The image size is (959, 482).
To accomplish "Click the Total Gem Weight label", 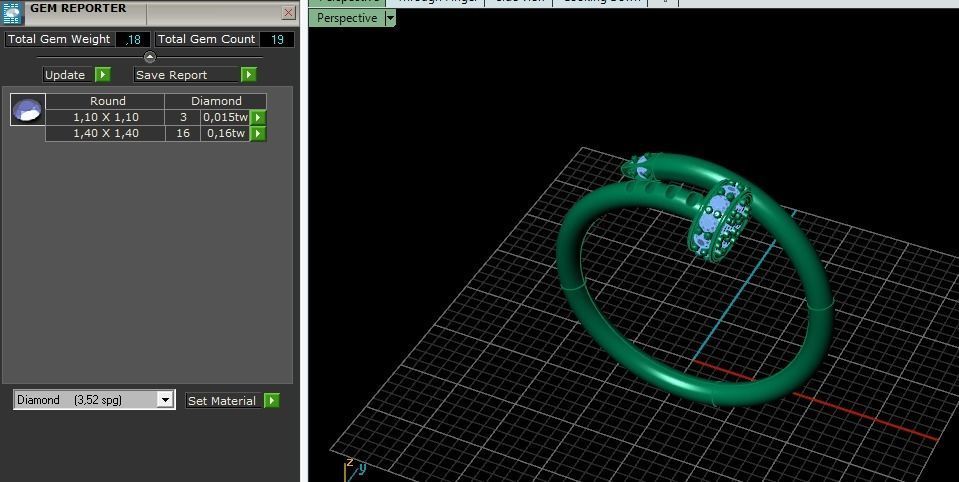I will (x=59, y=39).
